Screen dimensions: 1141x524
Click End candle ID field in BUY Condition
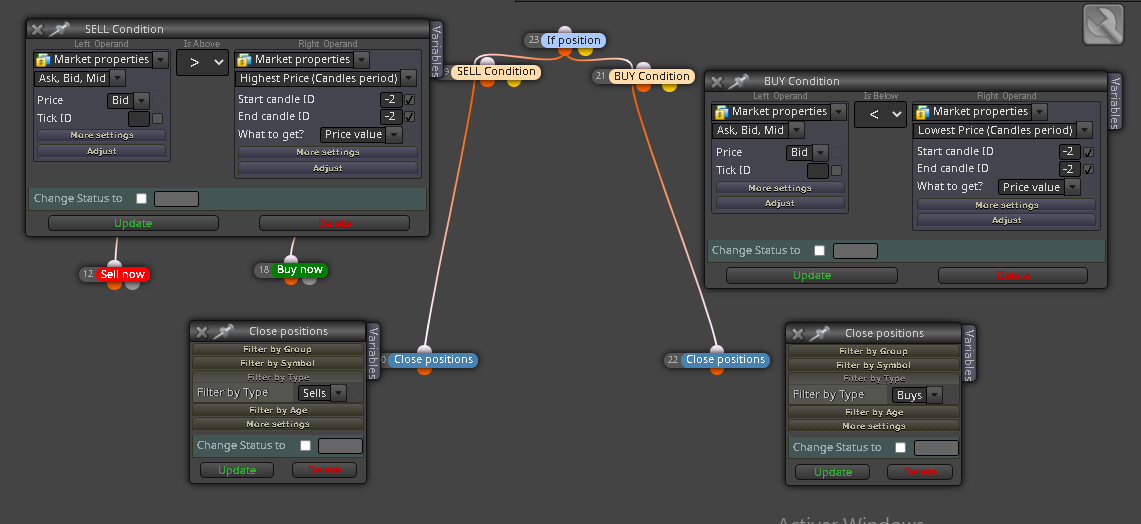click(1068, 169)
